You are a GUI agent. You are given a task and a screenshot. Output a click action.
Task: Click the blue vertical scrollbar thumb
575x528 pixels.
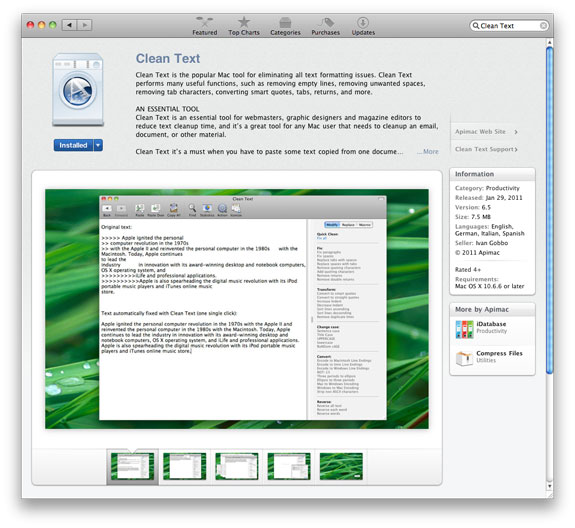(x=549, y=210)
